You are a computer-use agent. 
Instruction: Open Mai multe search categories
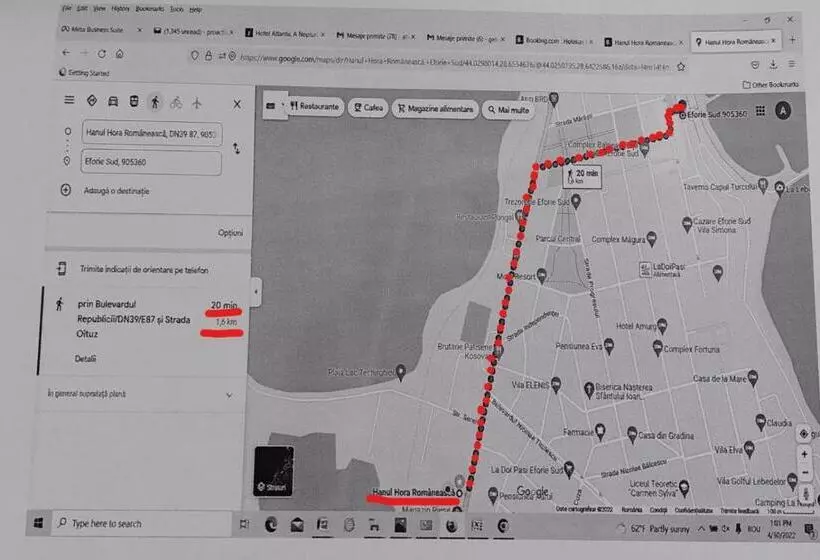tap(508, 110)
